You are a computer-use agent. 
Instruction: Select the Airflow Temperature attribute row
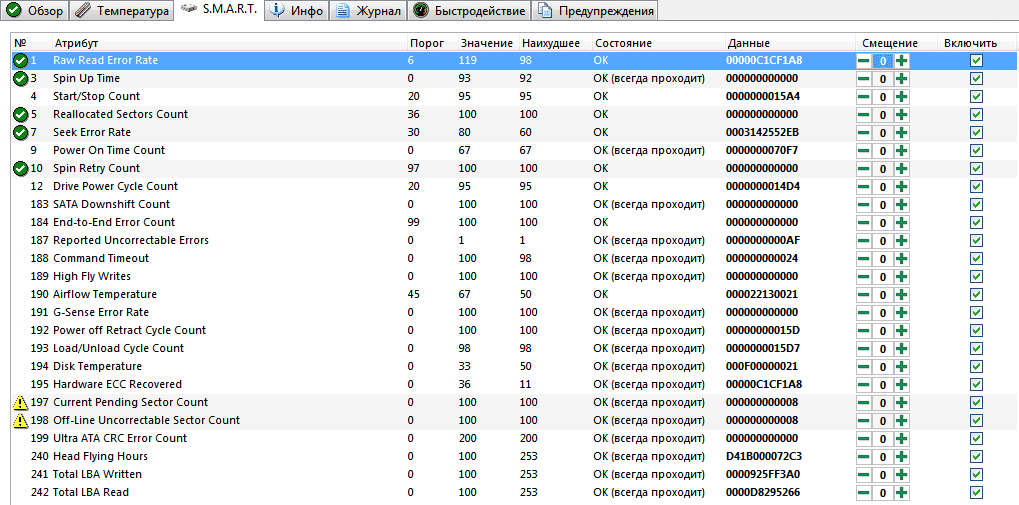tap(515, 294)
